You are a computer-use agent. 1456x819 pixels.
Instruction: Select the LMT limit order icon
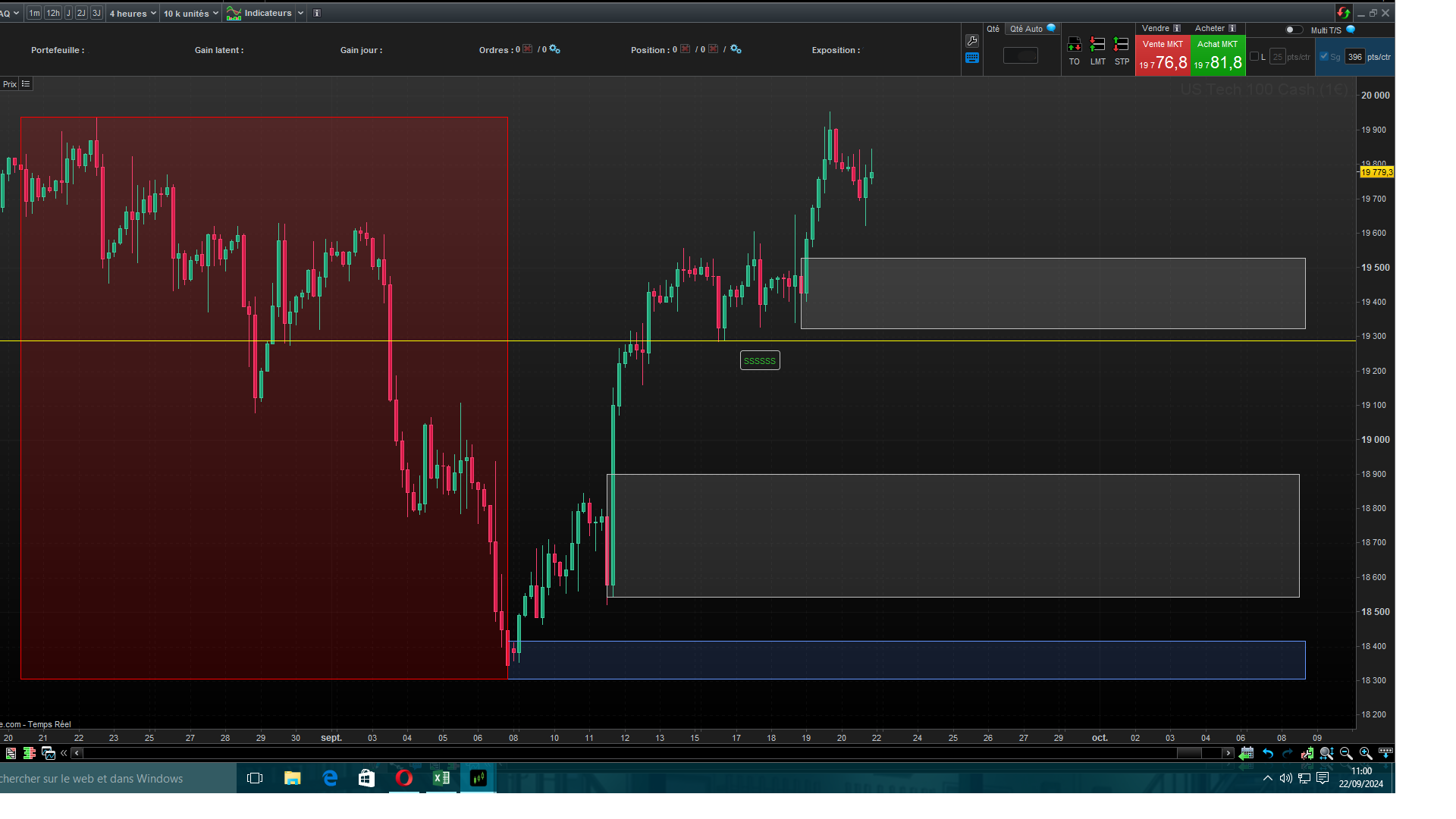pos(1097,45)
